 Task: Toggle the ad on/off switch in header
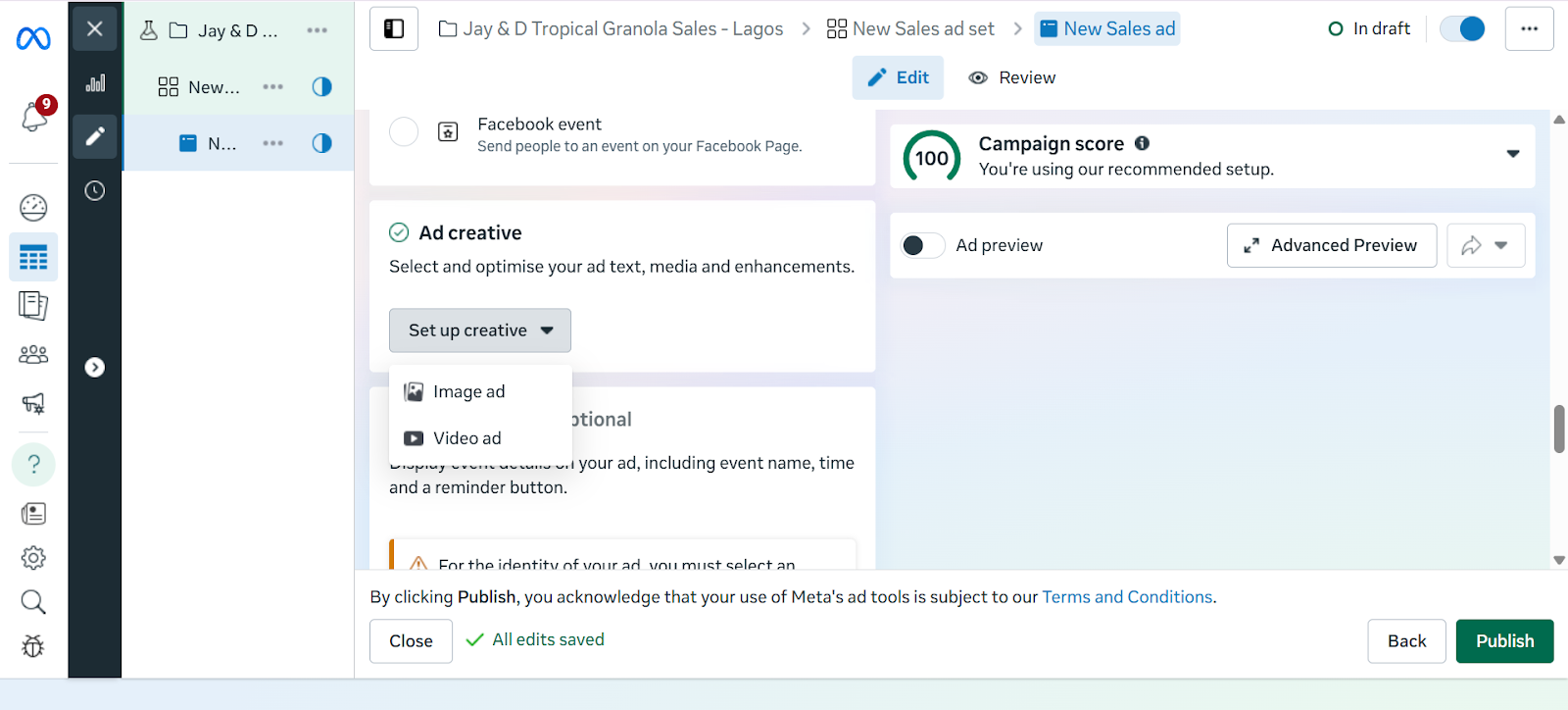pyautogui.click(x=1462, y=28)
